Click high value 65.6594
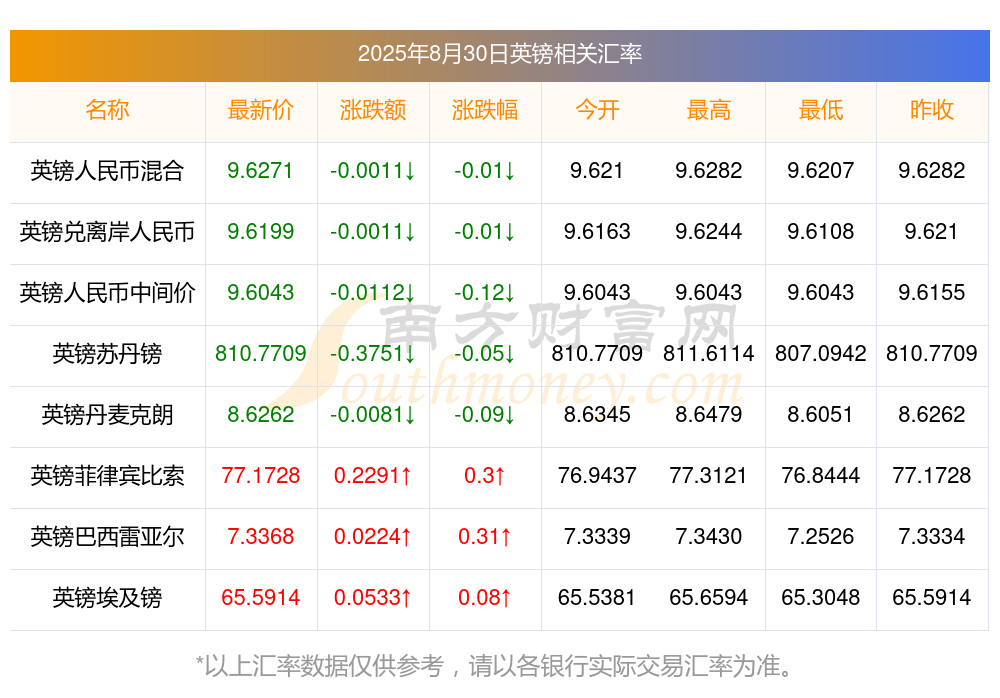 point(709,598)
